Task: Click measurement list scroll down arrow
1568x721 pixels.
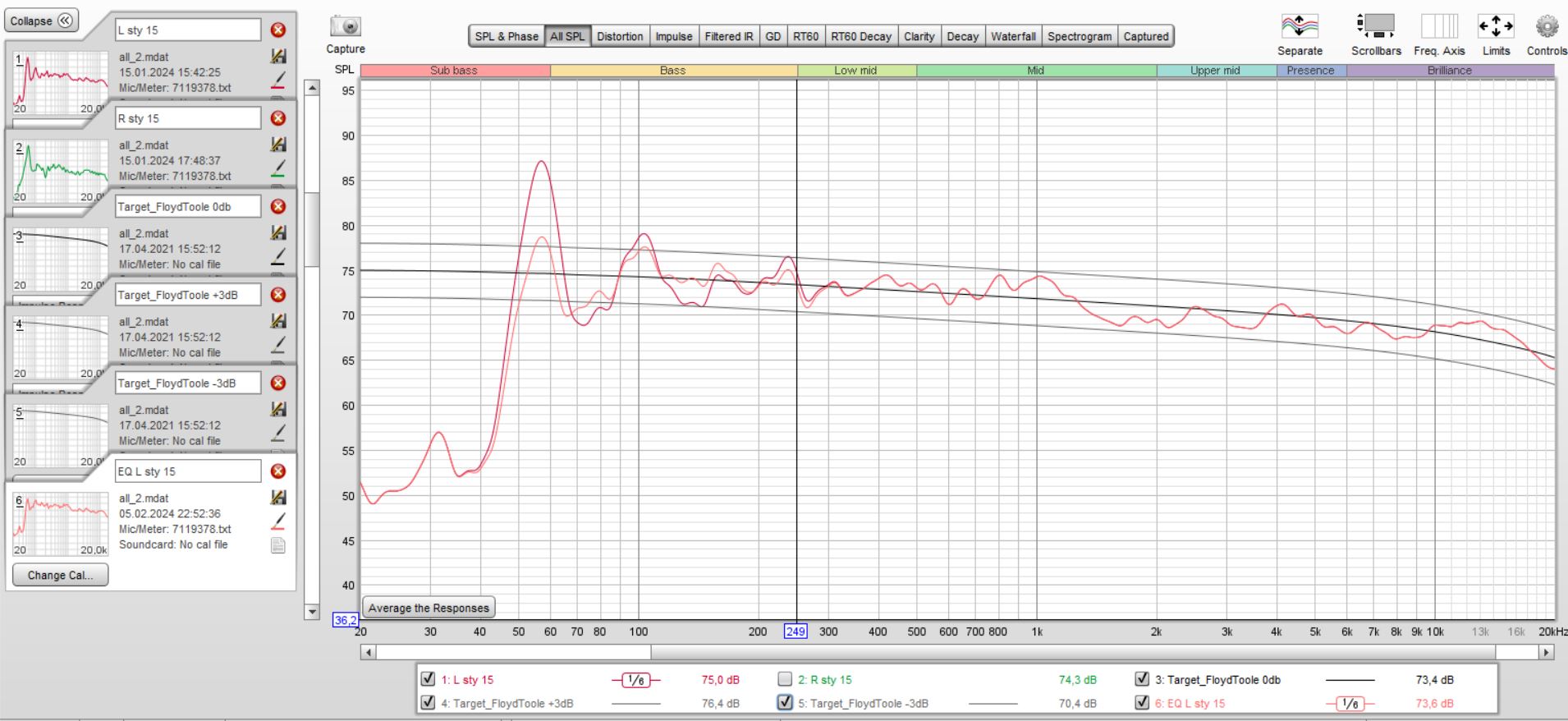Action: pyautogui.click(x=312, y=612)
